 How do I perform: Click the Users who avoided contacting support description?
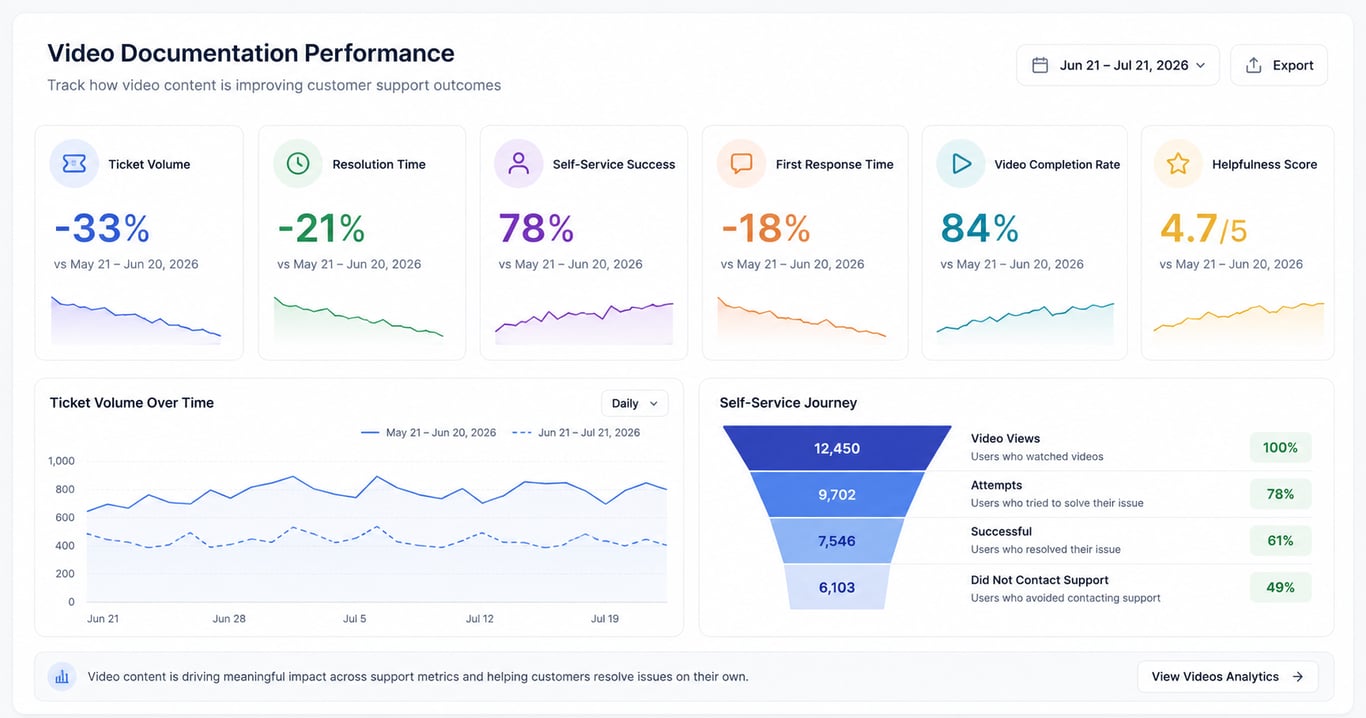[1066, 598]
